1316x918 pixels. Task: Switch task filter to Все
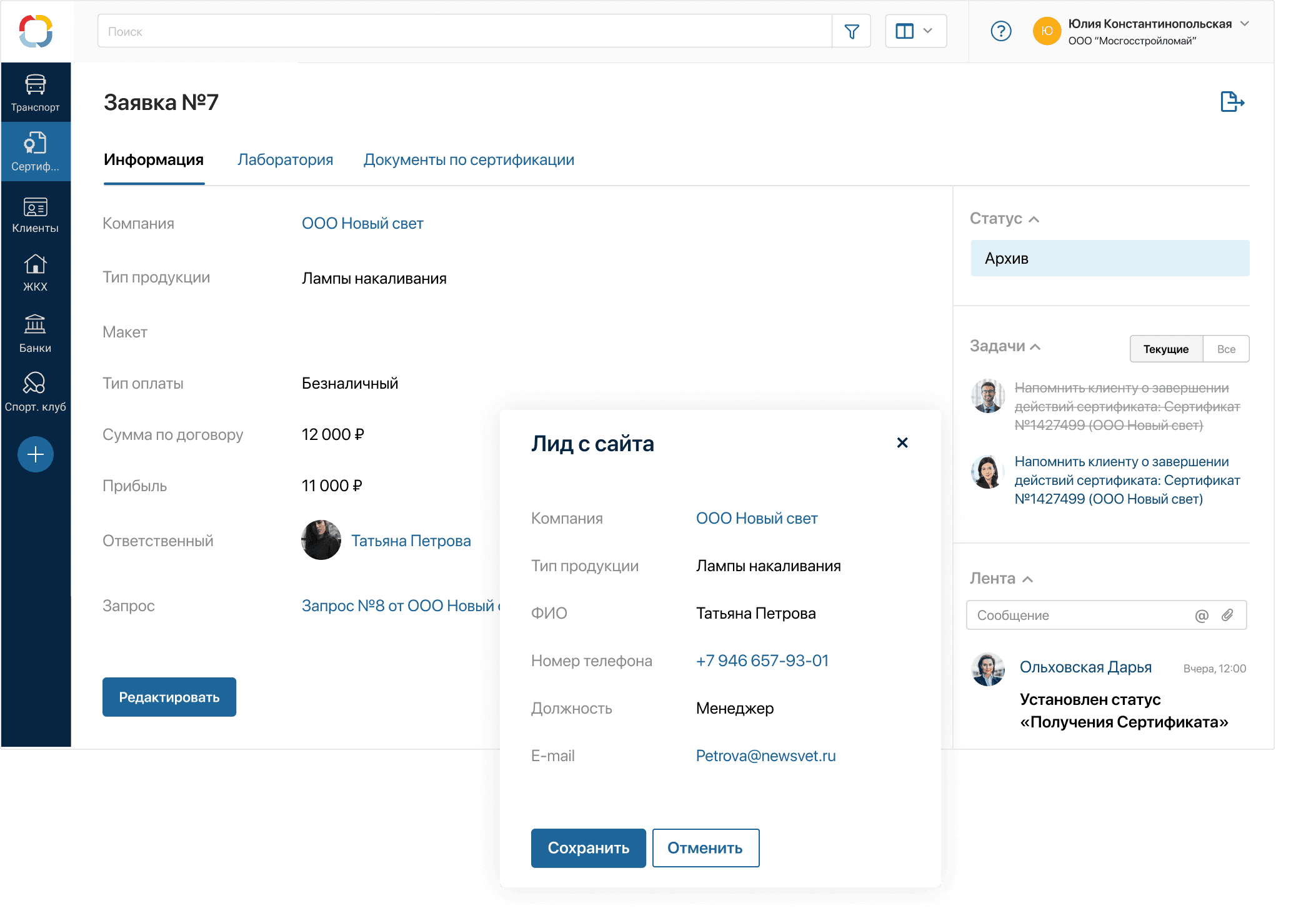(1225, 349)
